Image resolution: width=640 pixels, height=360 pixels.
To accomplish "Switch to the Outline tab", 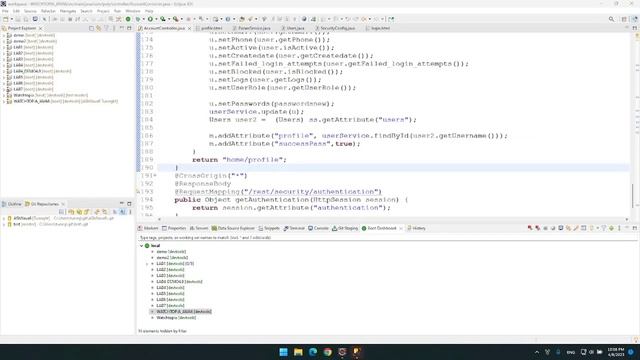I will (12, 204).
